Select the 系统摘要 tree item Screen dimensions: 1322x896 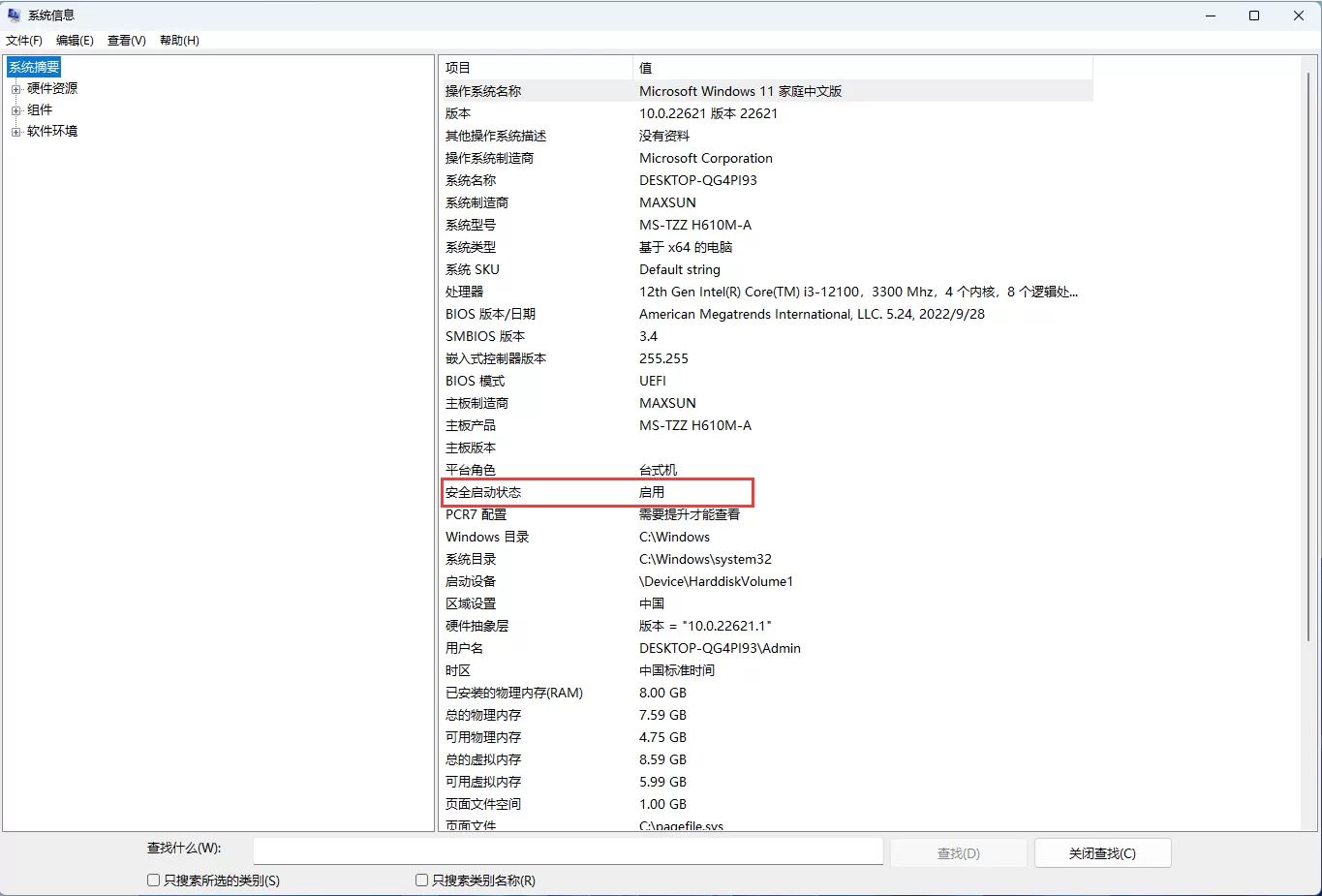coord(33,66)
